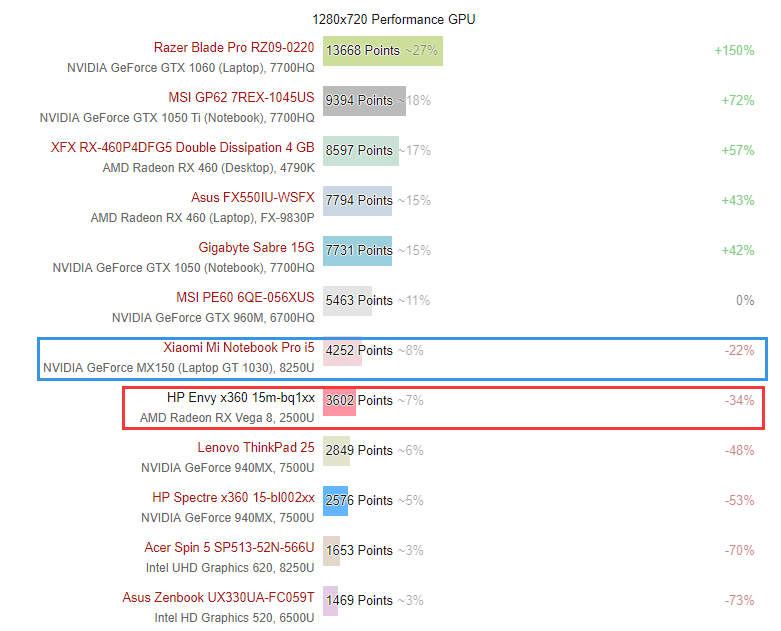This screenshot has height=631, width=781.
Task: Click the 2576 Points blue bar
Action: click(x=335, y=501)
